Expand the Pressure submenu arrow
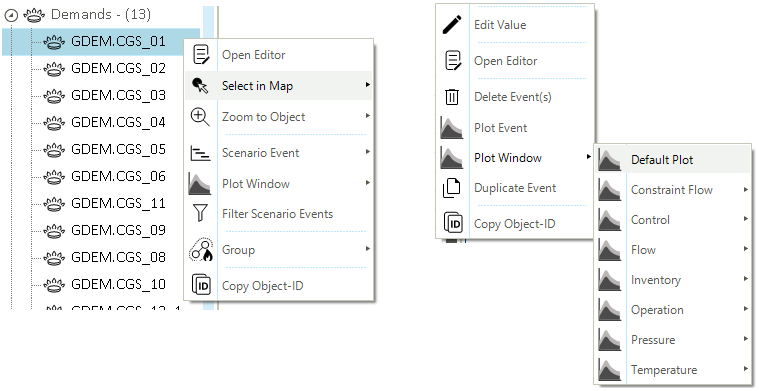 point(746,339)
